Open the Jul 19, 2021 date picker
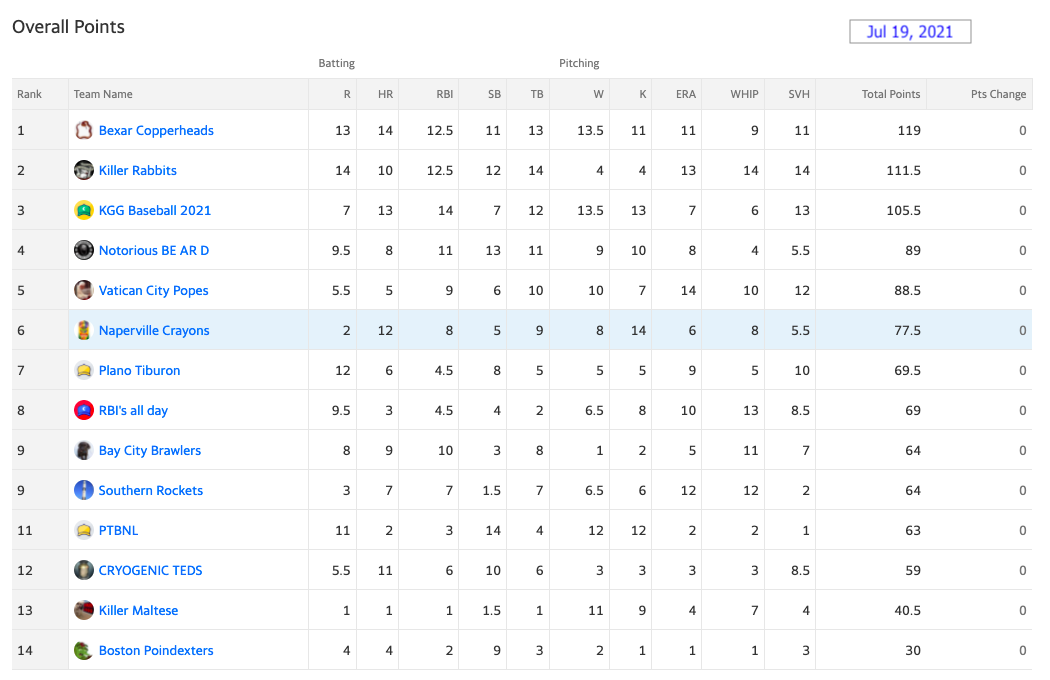1050x680 pixels. (910, 31)
